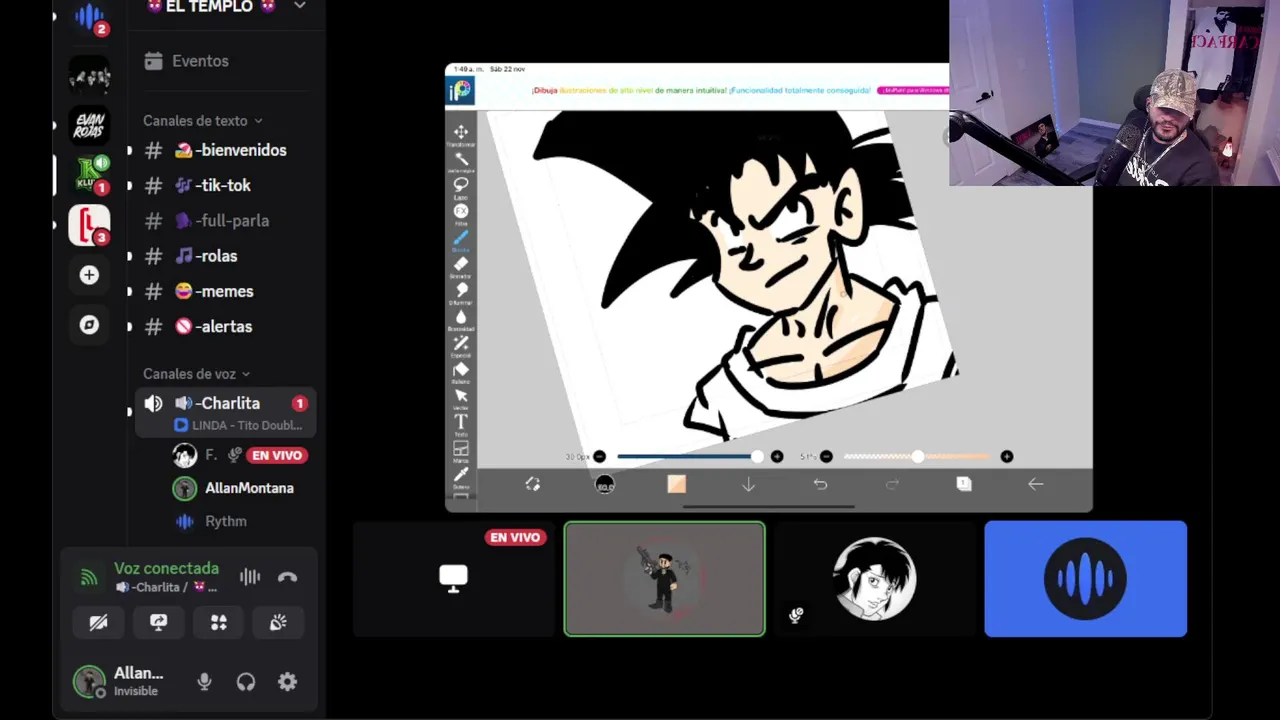Select the magic wand tool
The width and height of the screenshot is (1280, 720).
click(x=461, y=160)
